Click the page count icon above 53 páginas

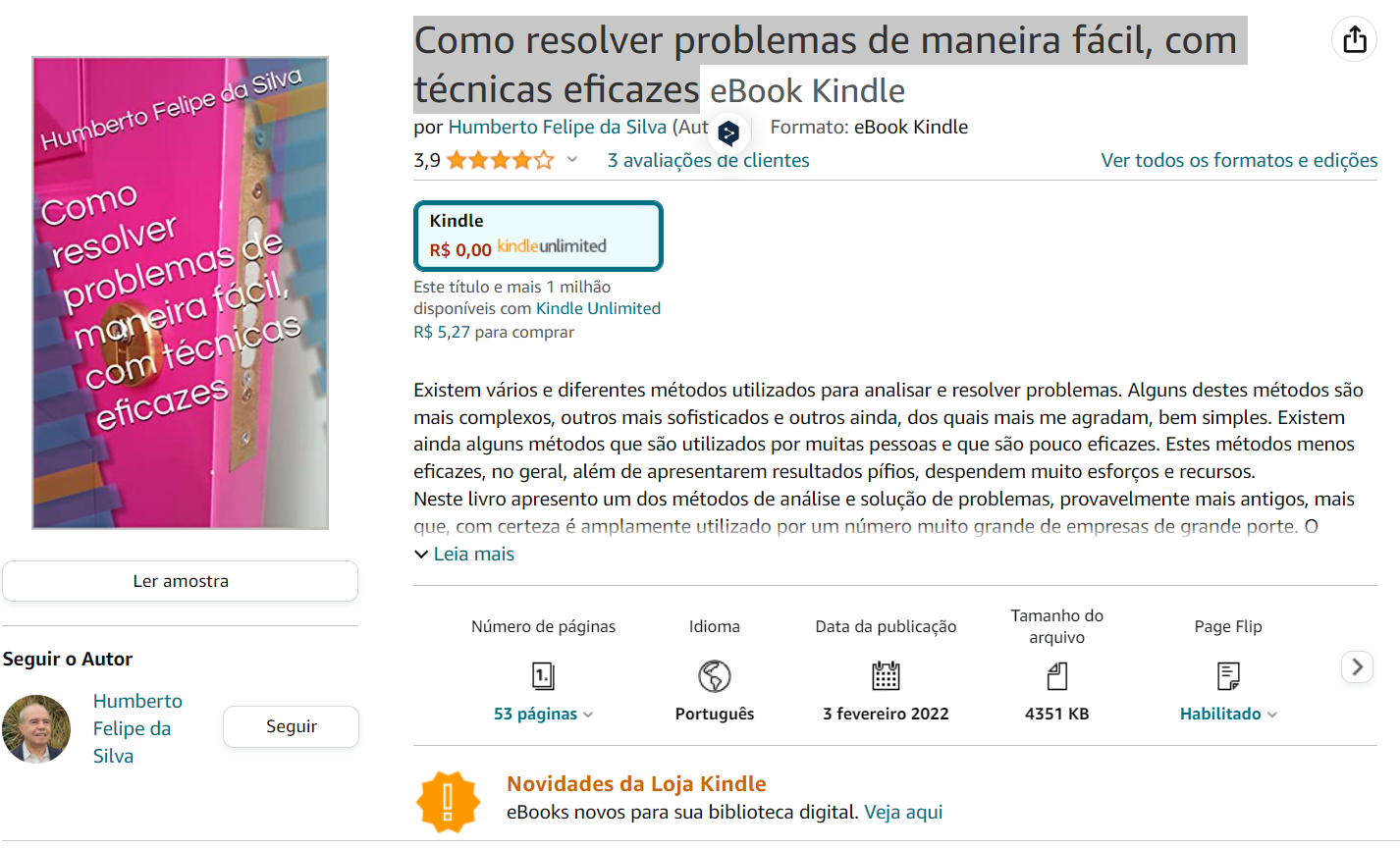point(543,675)
